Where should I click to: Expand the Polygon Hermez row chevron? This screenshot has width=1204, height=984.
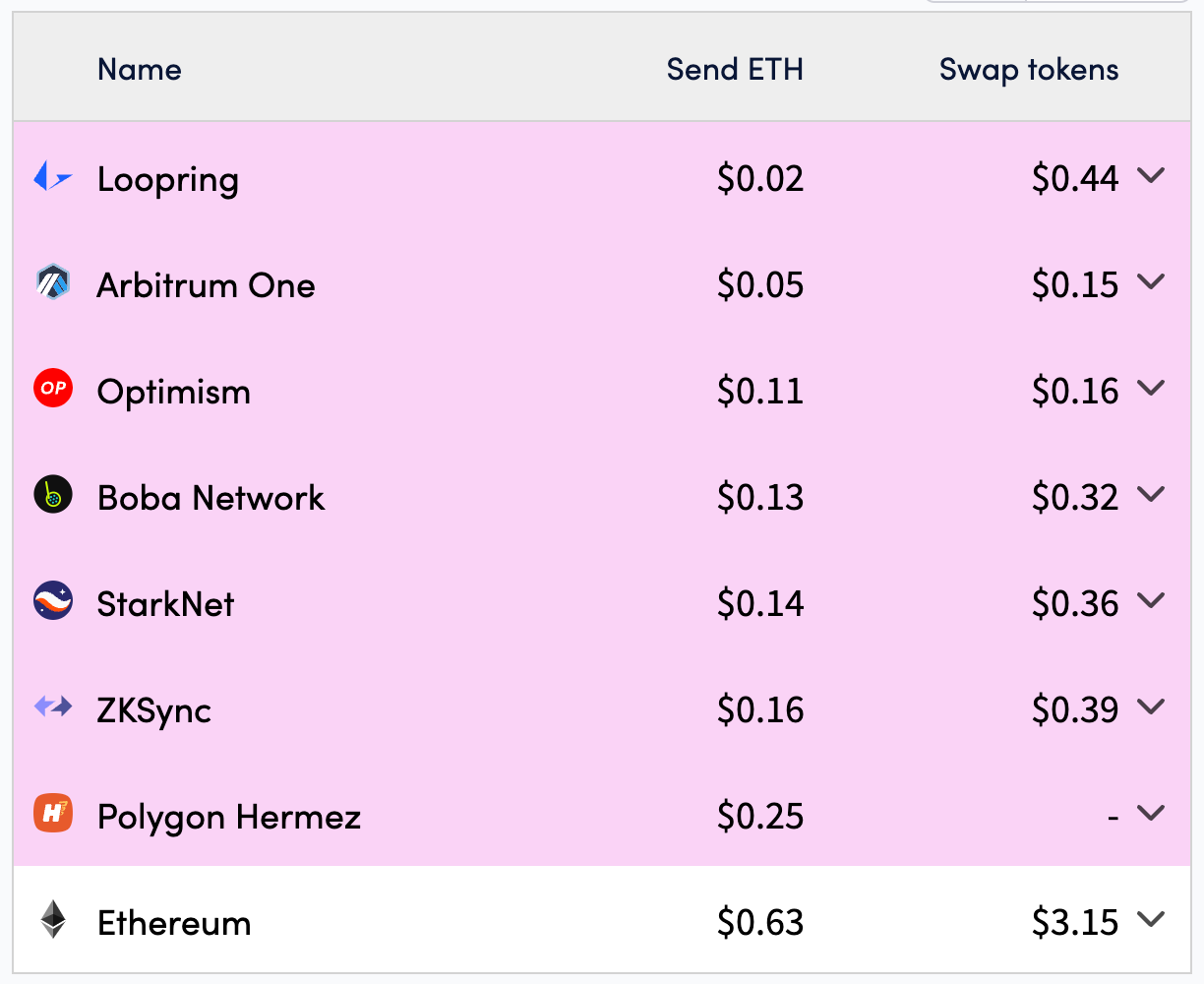coord(1150,813)
